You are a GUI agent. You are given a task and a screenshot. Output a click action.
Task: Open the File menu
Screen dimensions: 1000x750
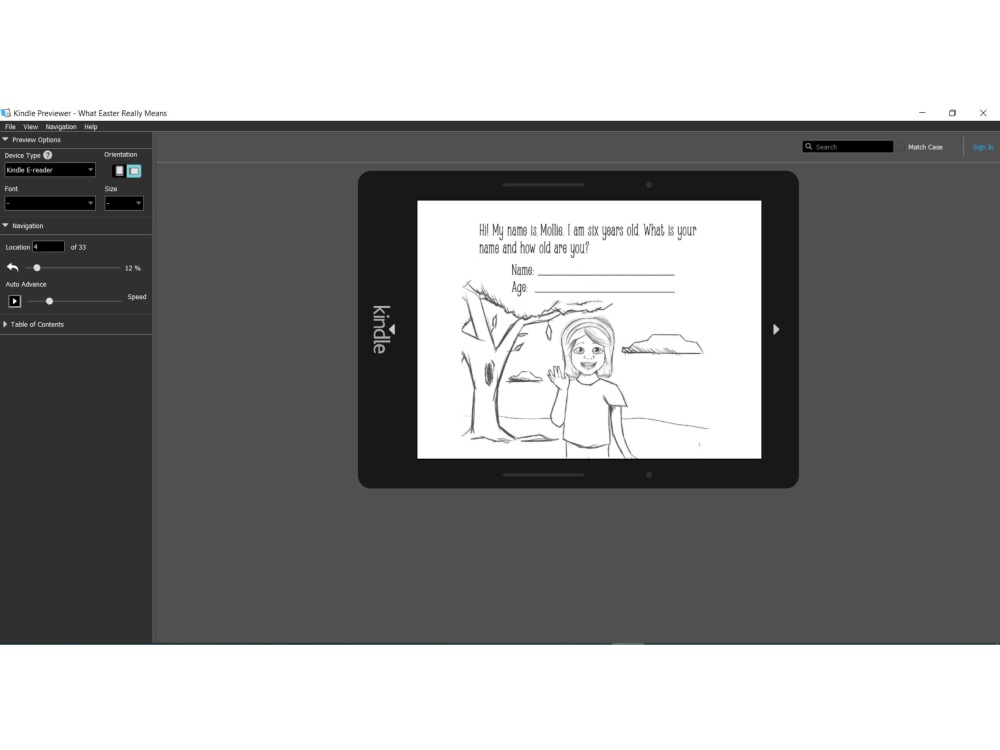tap(10, 127)
